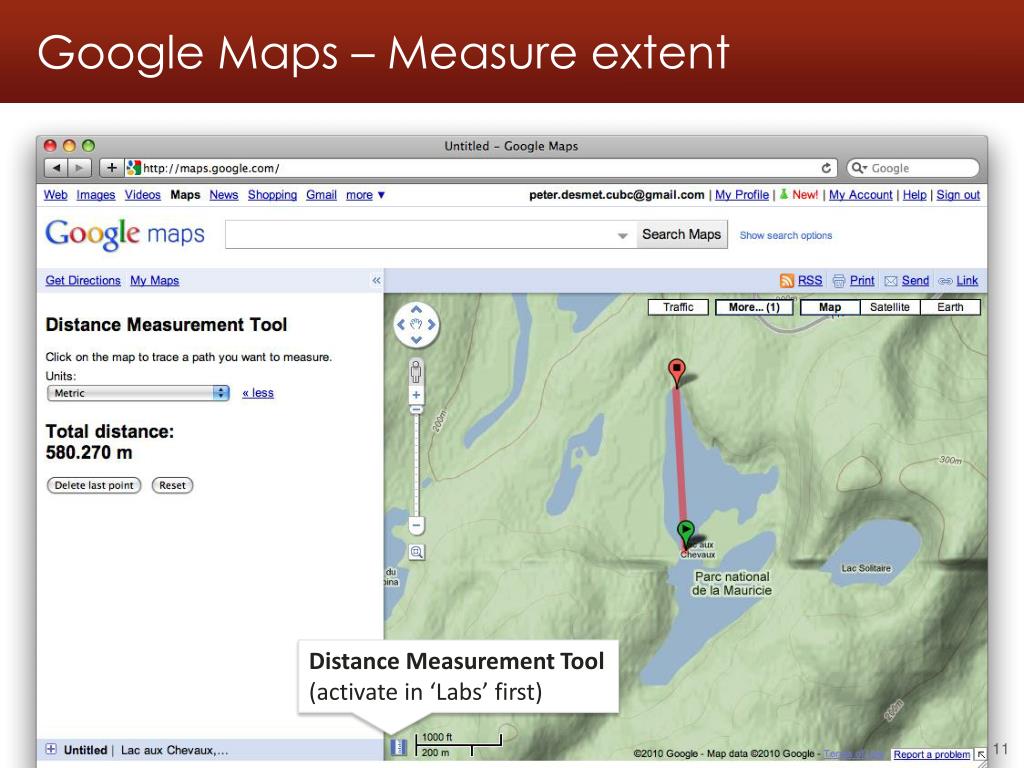
Task: Reload page using address bar refresh icon
Action: pos(826,168)
